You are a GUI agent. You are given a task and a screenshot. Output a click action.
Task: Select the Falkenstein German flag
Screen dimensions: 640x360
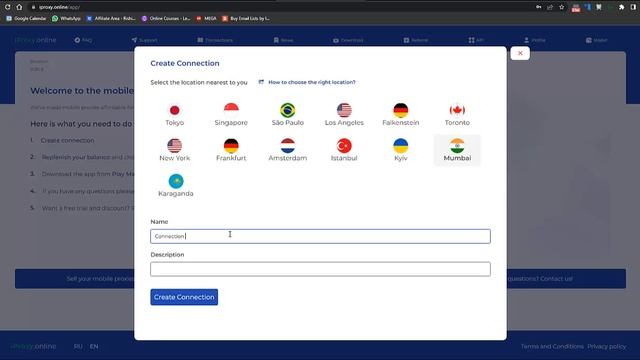coord(401,111)
